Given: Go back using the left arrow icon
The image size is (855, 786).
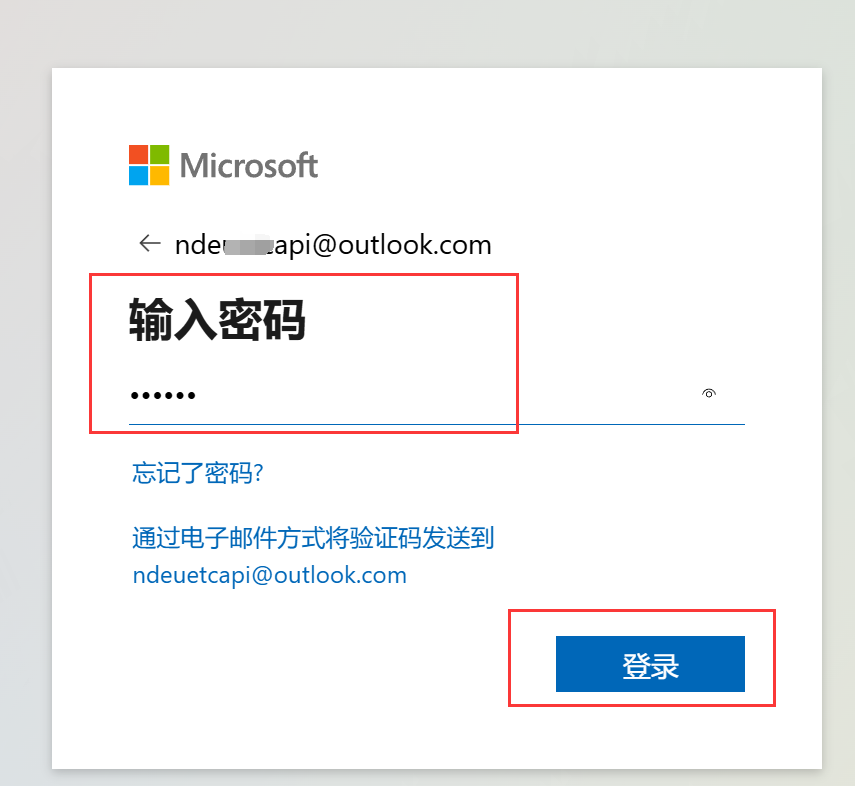Looking at the screenshot, I should [150, 243].
